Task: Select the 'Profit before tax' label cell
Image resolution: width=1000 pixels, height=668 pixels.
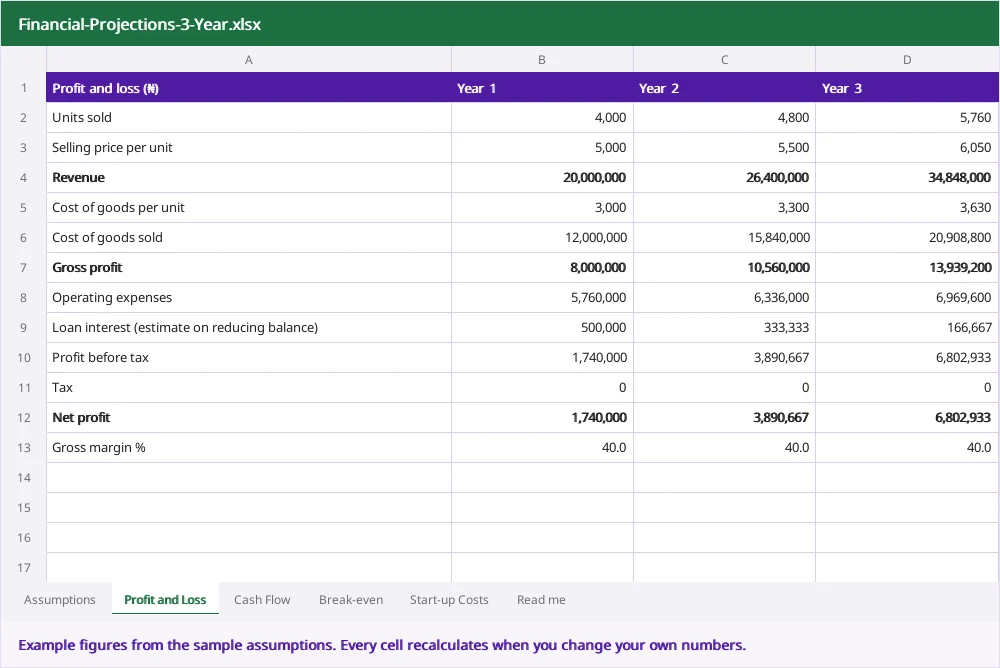Action: coord(249,357)
